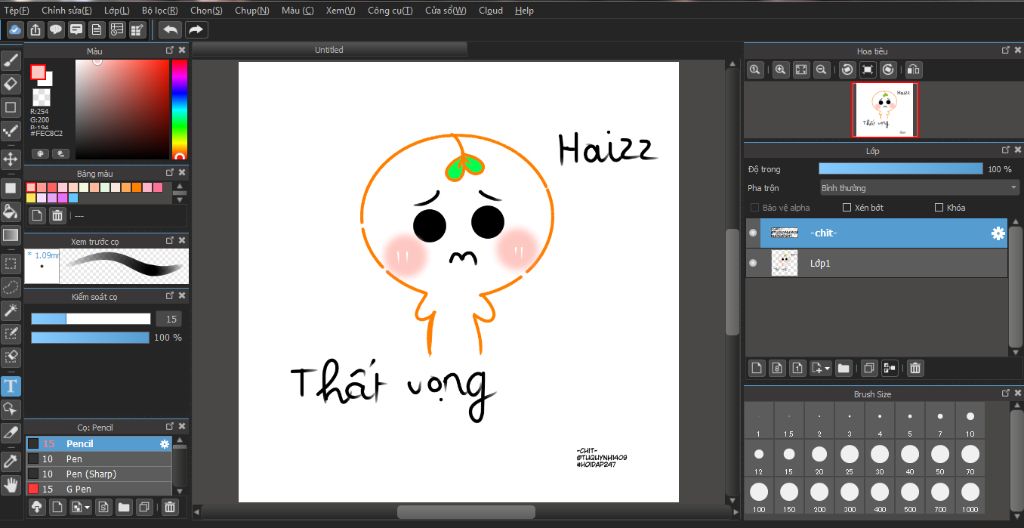The height and width of the screenshot is (528, 1024).
Task: Open the Công cụ(T) menu
Action: 390,10
